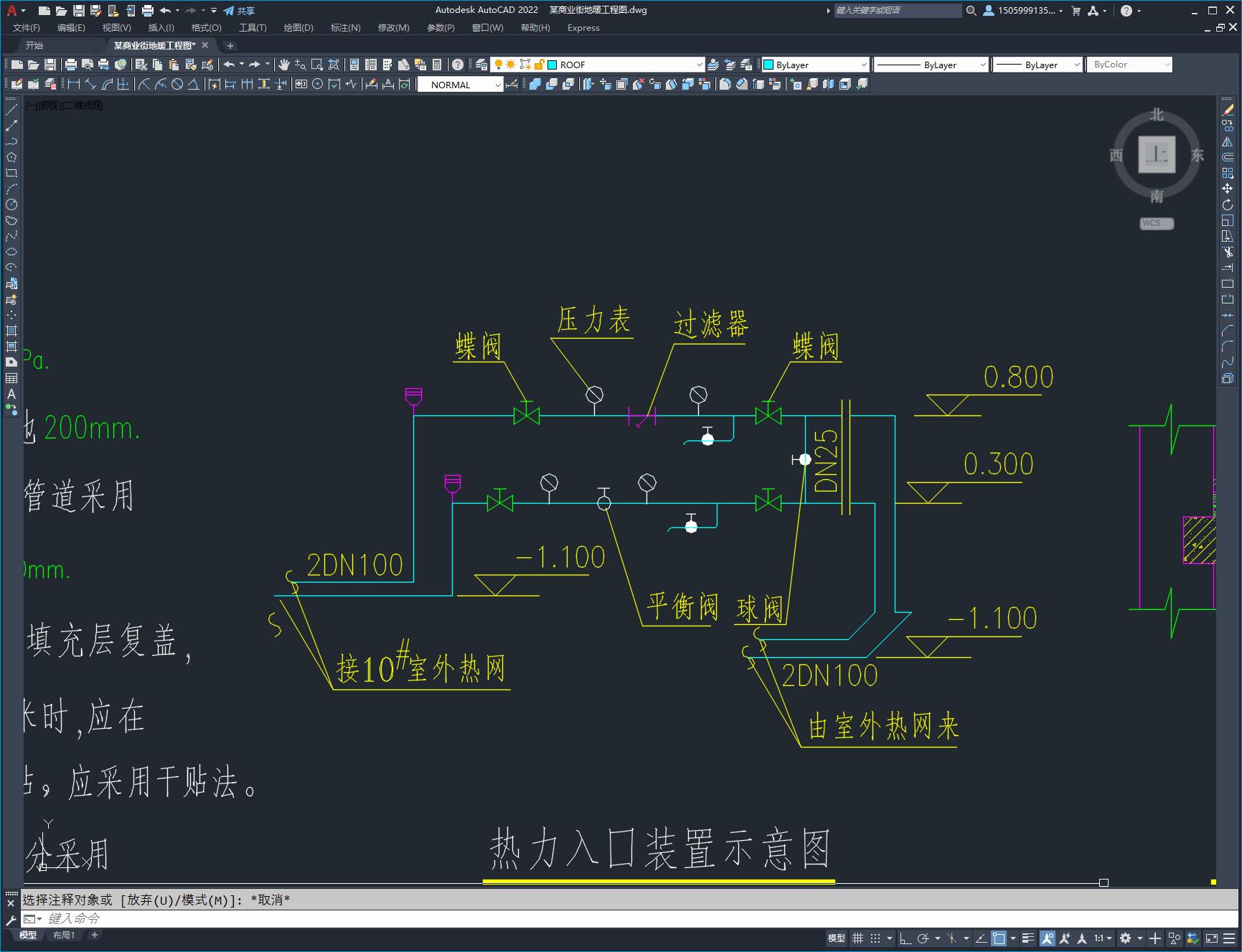Click the Undo arrow in standard toolbar
The image size is (1242, 952).
(x=229, y=65)
